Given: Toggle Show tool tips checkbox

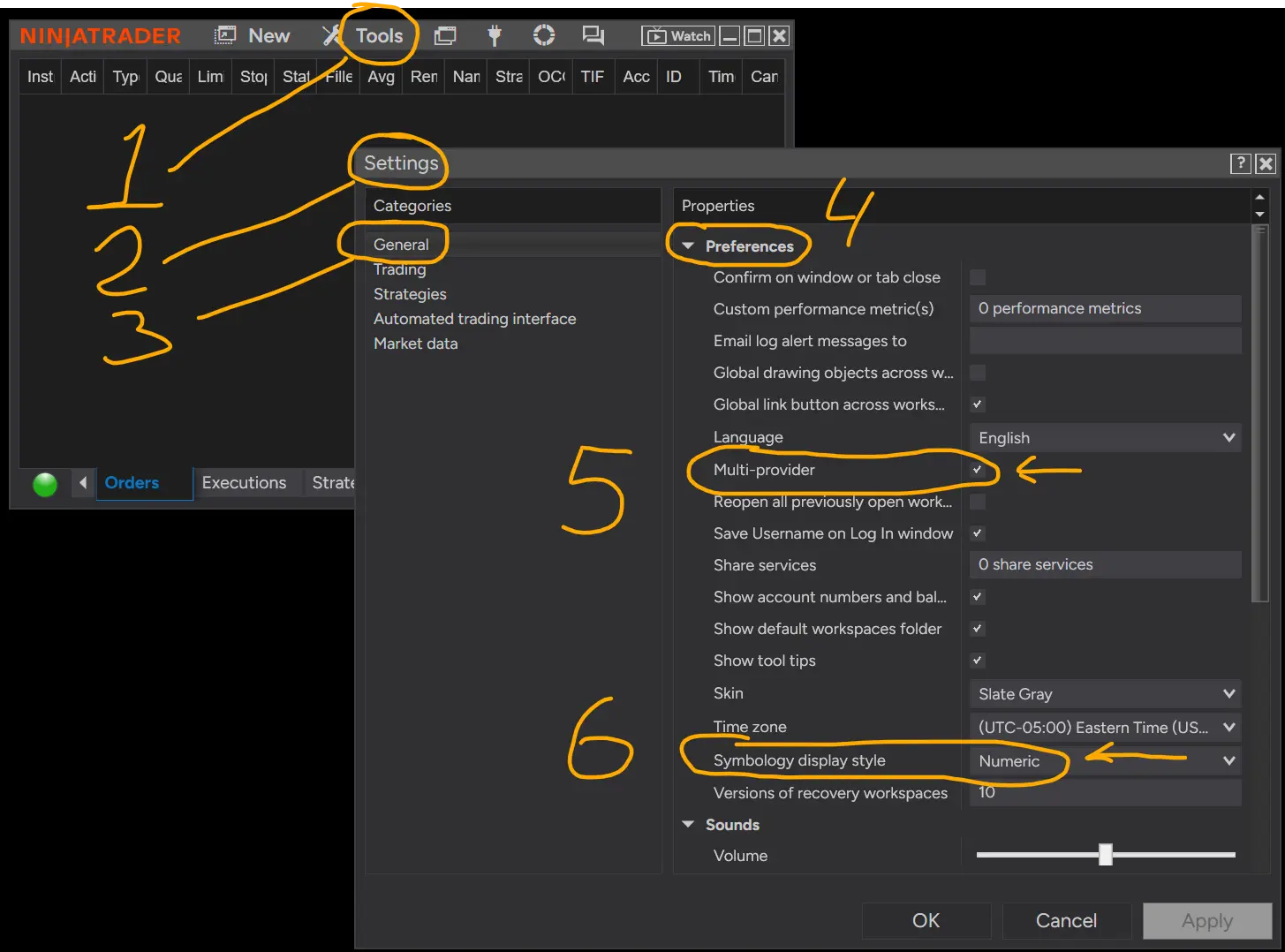Looking at the screenshot, I should (x=978, y=661).
